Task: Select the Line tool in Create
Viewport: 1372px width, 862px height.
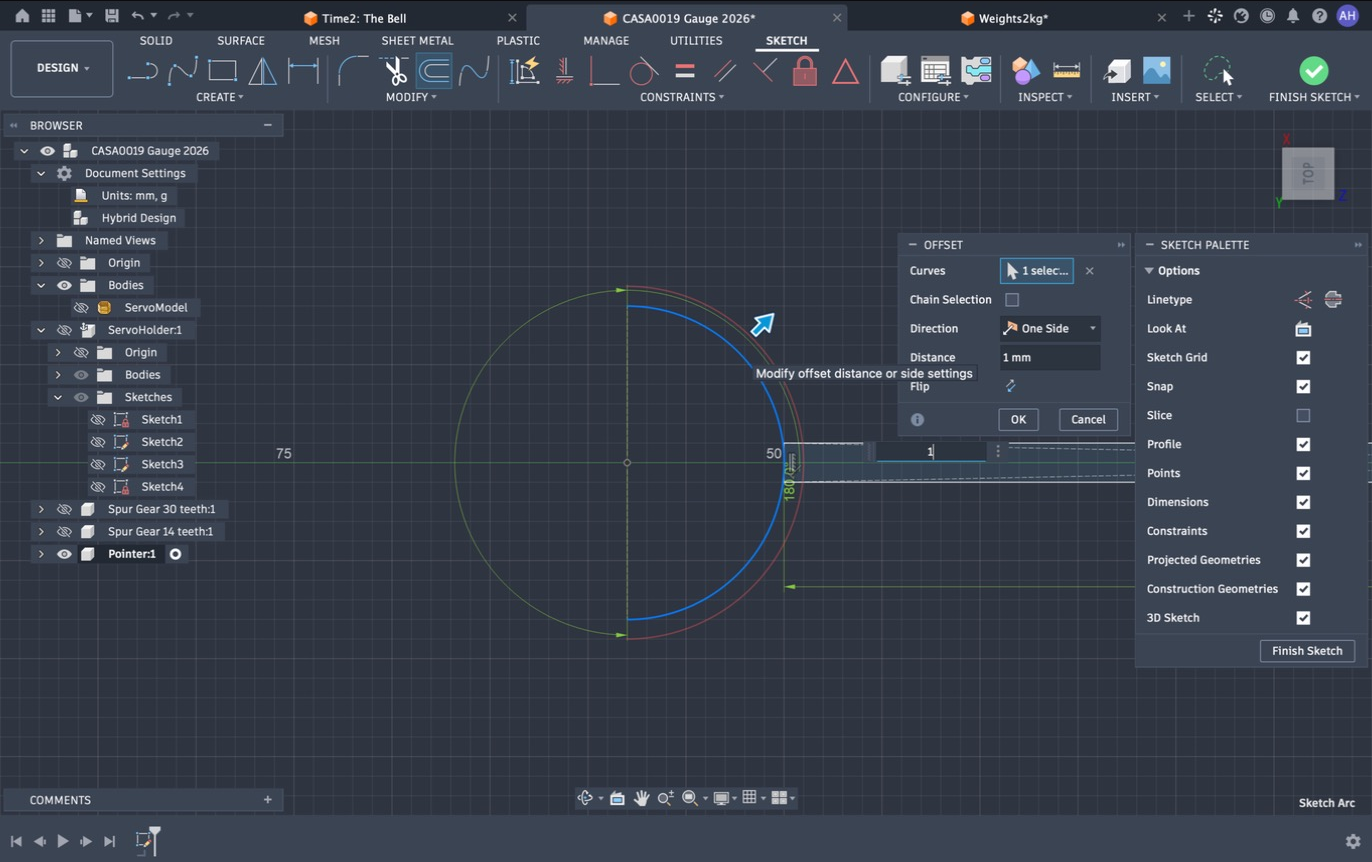Action: [143, 71]
